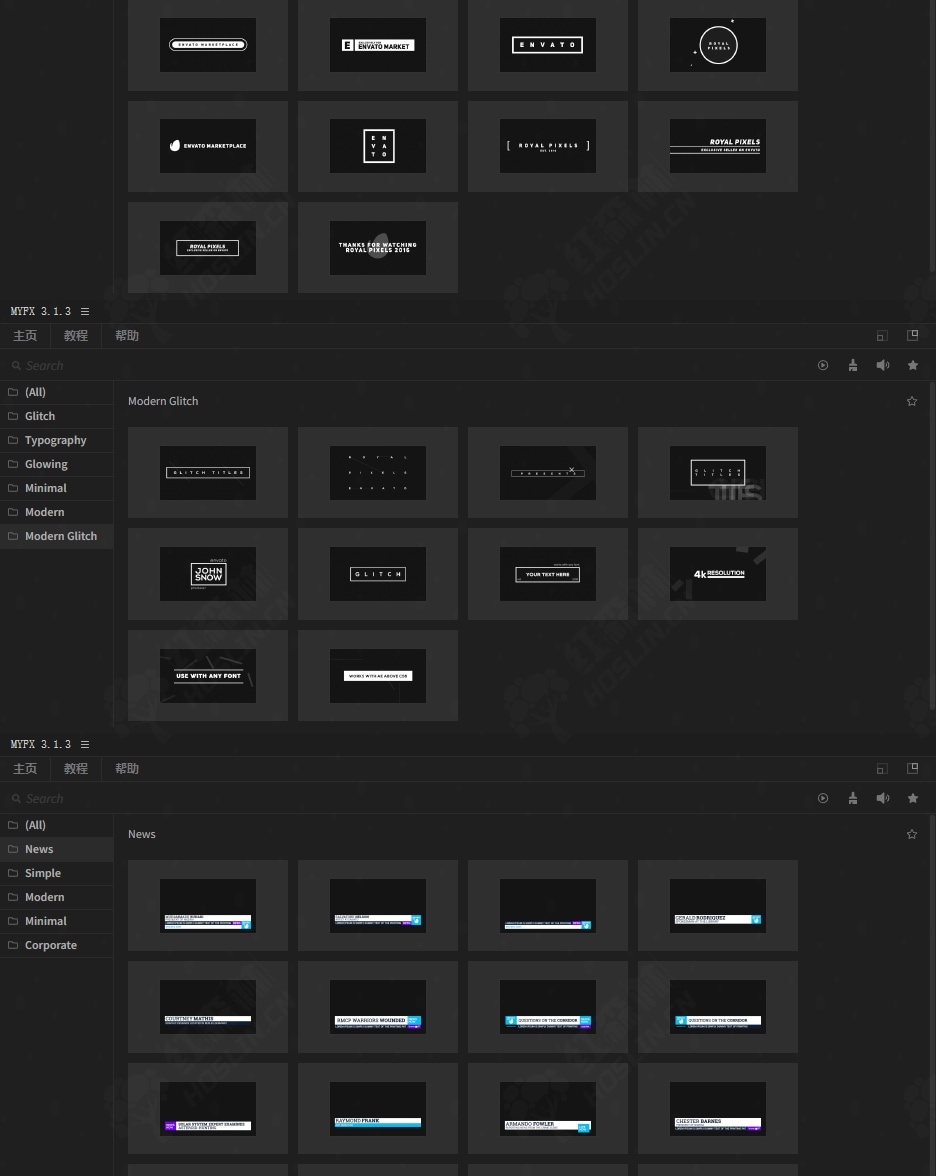Open 帮助 tab above the Modern Glitch list

coord(127,335)
